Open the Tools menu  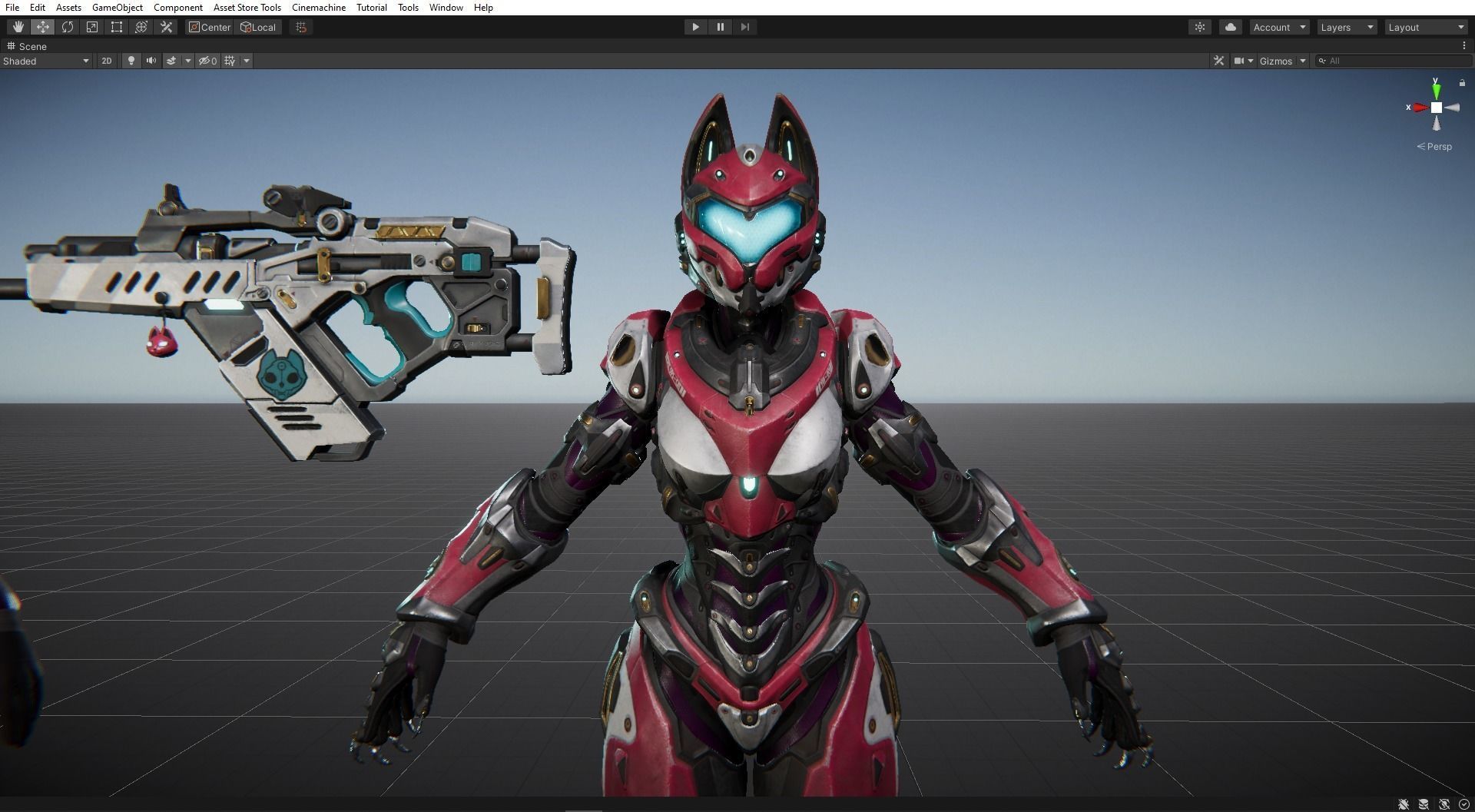(408, 7)
